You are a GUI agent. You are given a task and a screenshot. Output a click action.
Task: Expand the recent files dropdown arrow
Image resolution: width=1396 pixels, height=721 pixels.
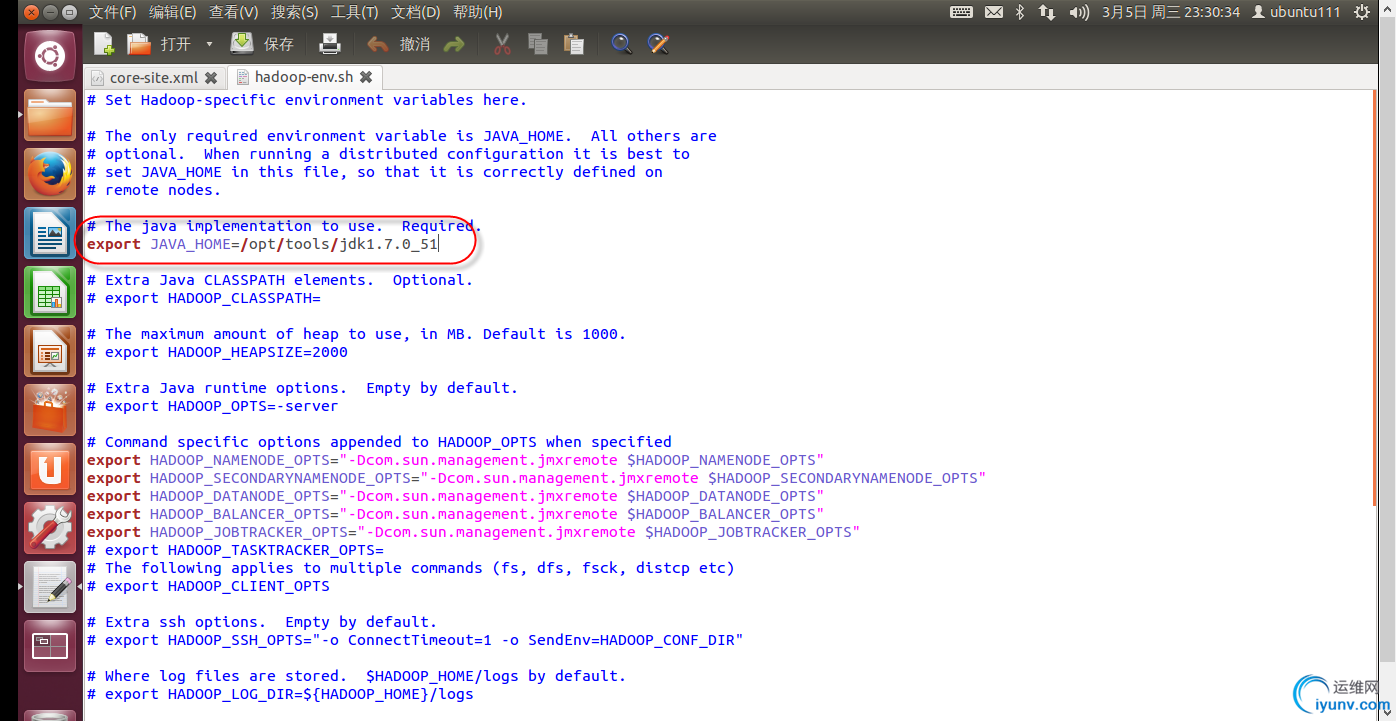tap(209, 44)
